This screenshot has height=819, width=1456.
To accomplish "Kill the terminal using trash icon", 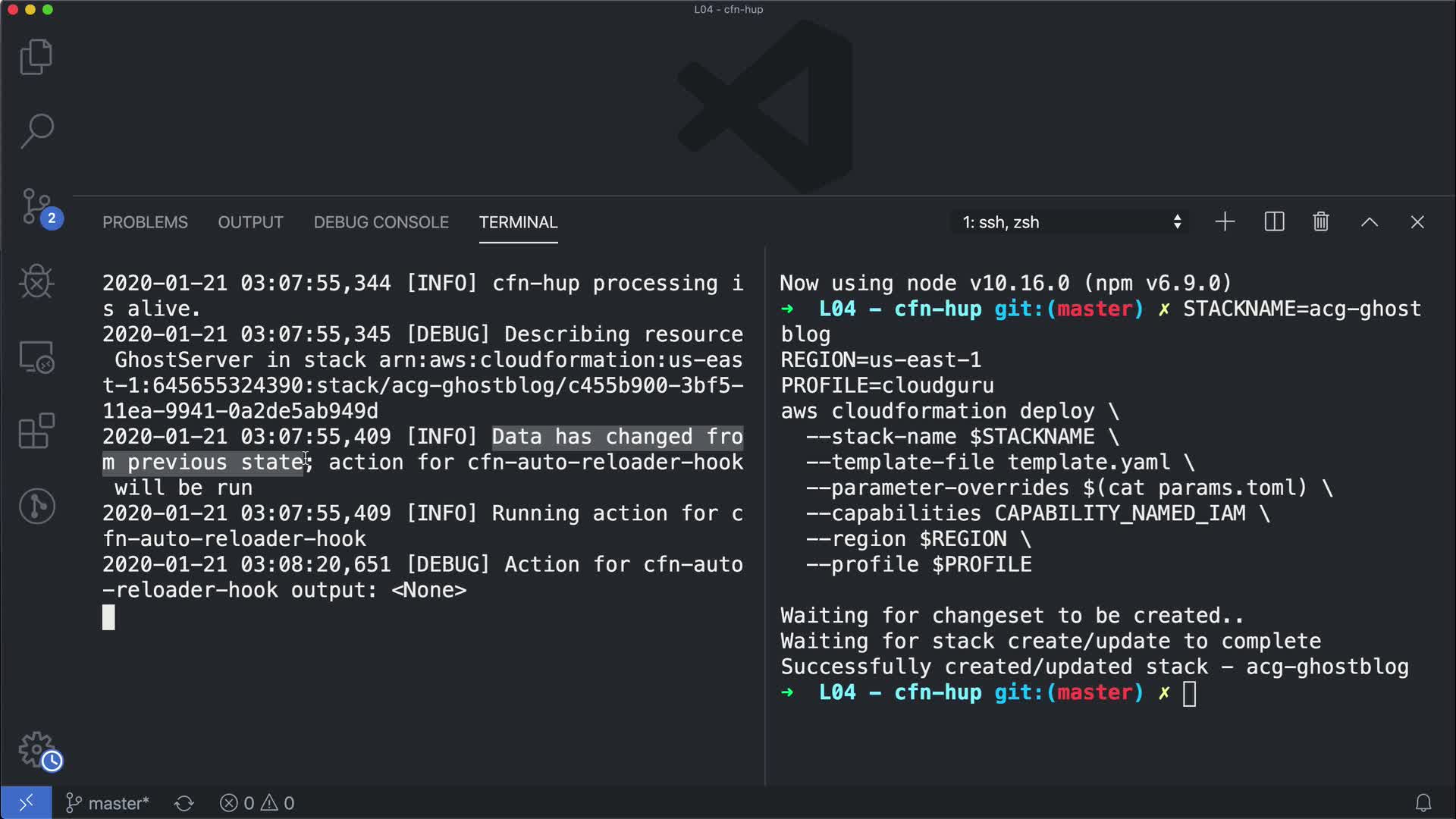I will click(x=1321, y=222).
